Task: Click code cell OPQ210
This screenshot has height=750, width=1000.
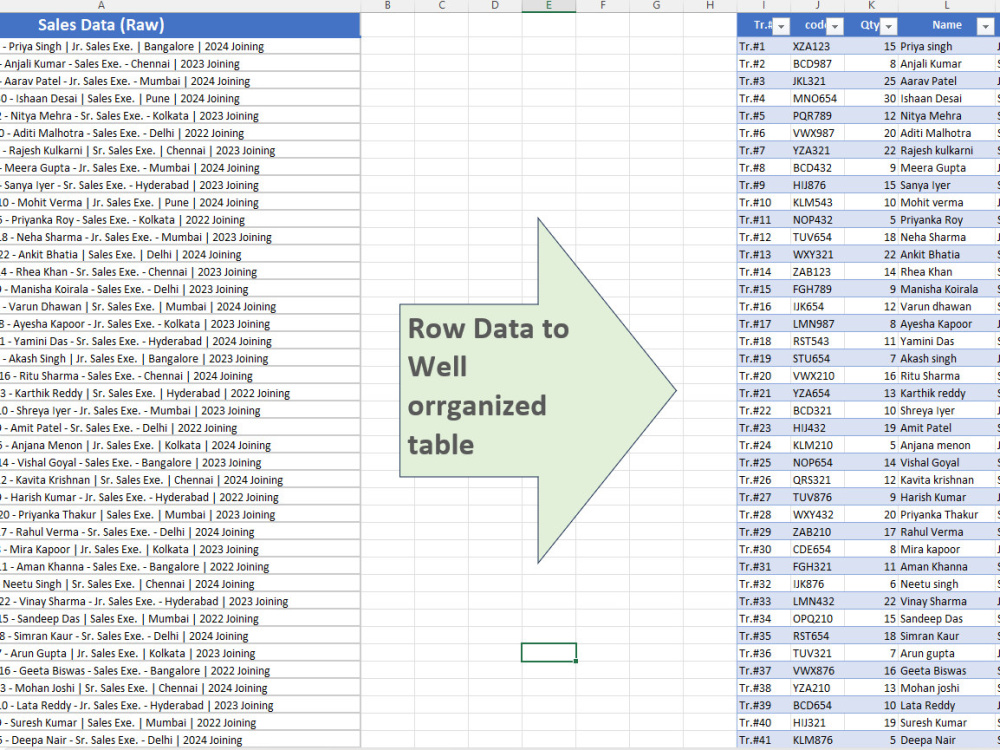Action: tap(818, 619)
